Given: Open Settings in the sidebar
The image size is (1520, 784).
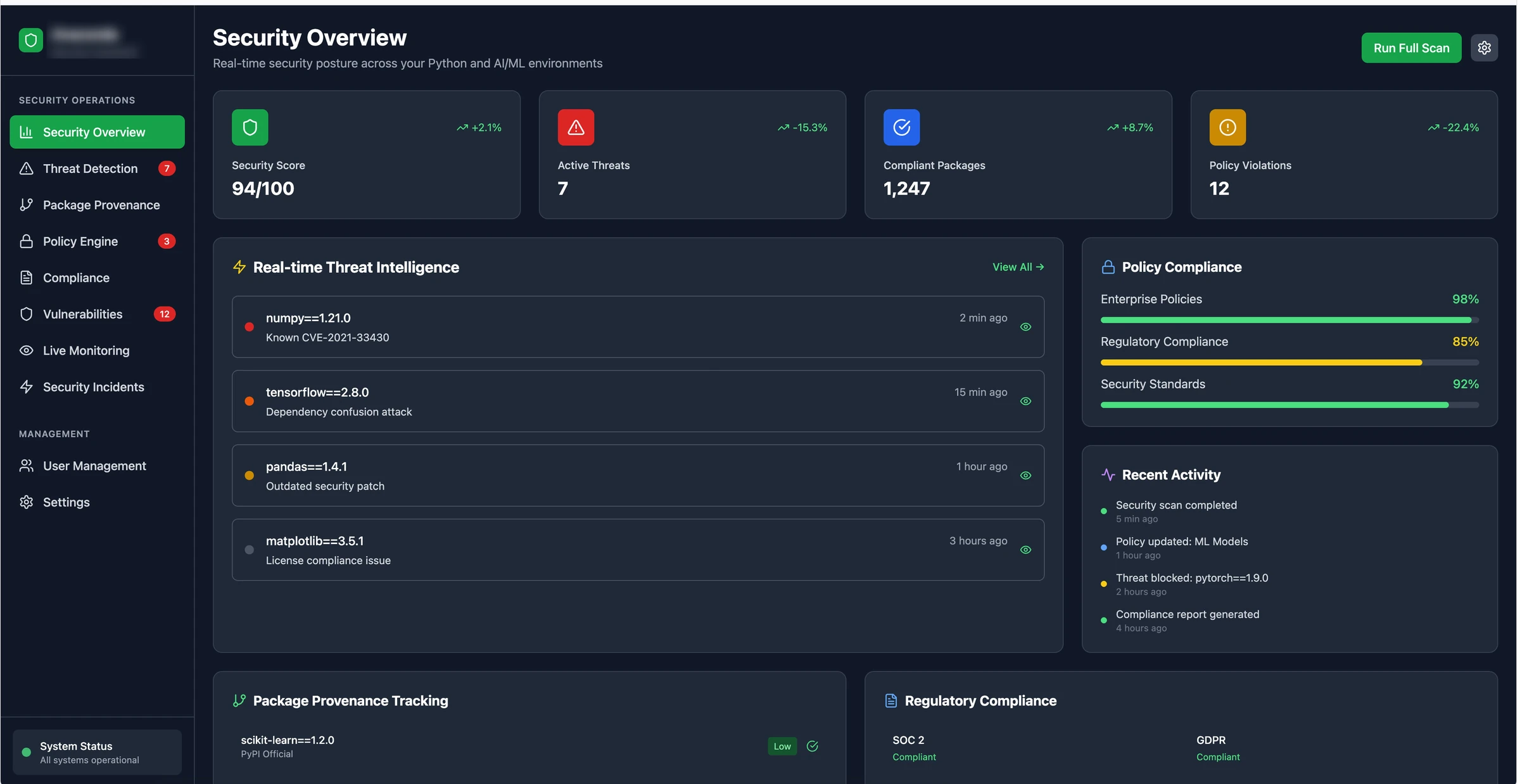Looking at the screenshot, I should [97, 502].
